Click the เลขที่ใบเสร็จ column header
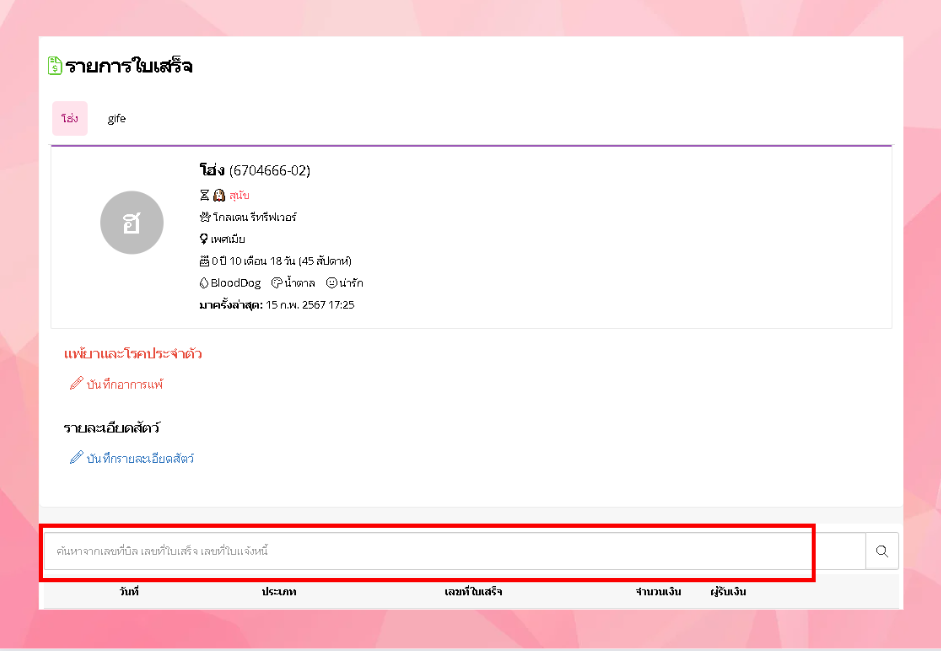This screenshot has height=651, width=941. tap(473, 592)
